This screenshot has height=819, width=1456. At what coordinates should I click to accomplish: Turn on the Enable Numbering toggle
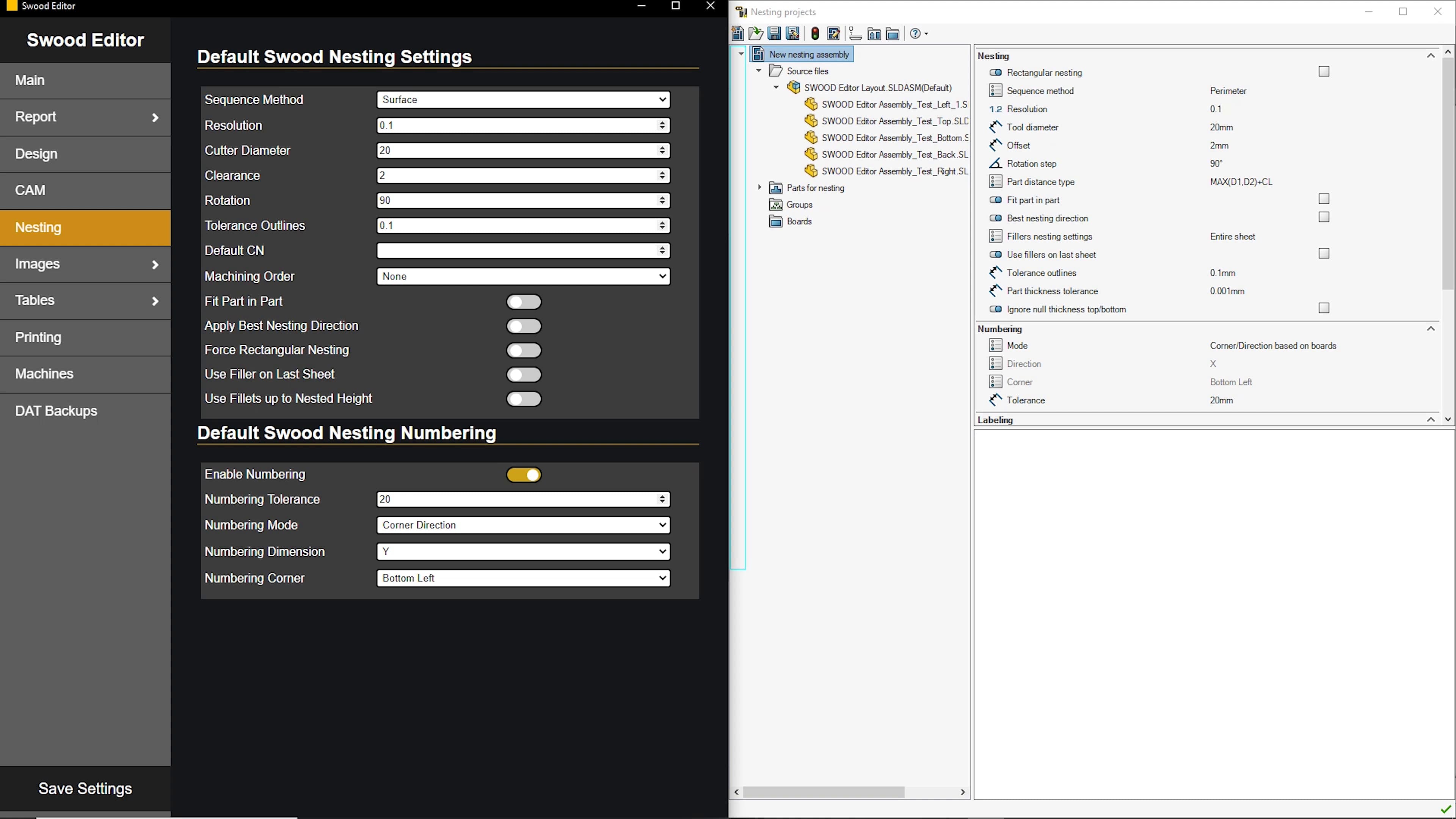[523, 475]
